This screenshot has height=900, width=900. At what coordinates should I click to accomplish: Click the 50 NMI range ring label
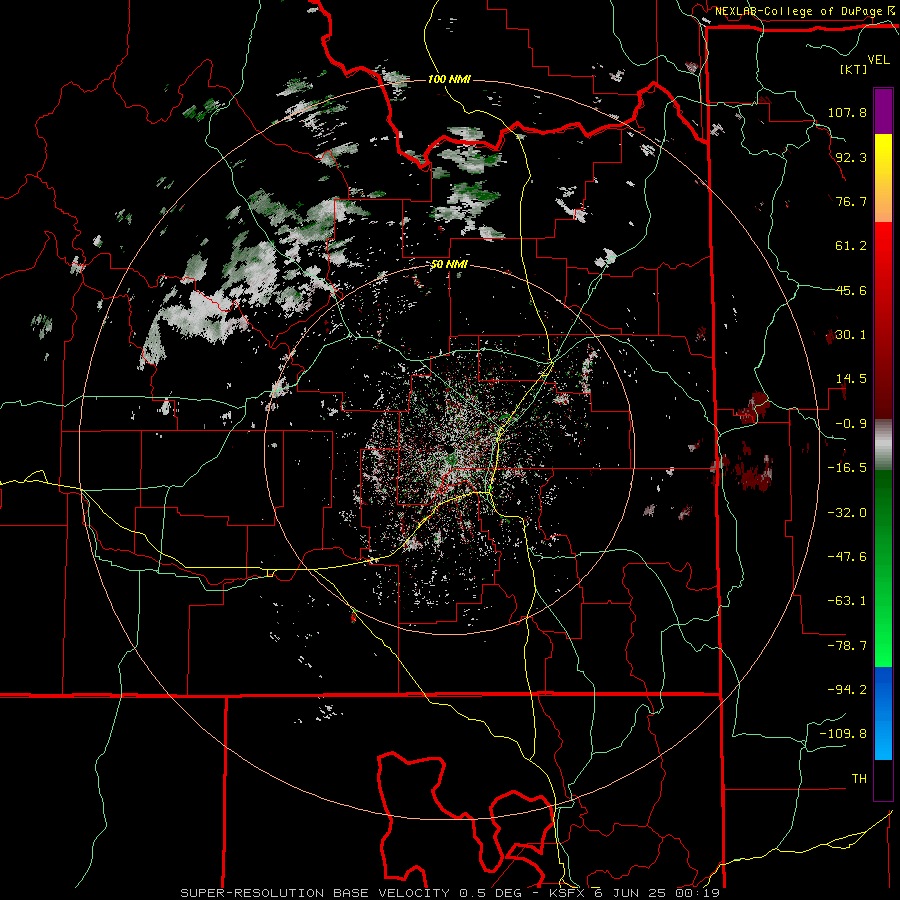point(449,265)
